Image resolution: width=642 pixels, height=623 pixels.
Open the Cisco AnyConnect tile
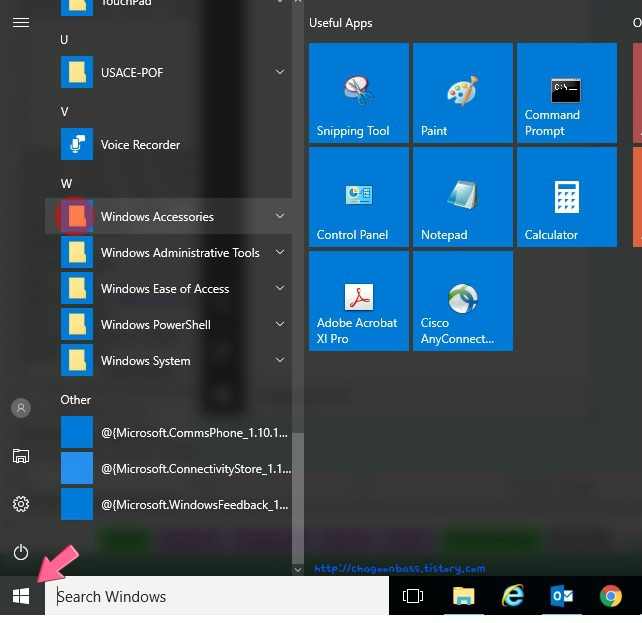(x=463, y=301)
